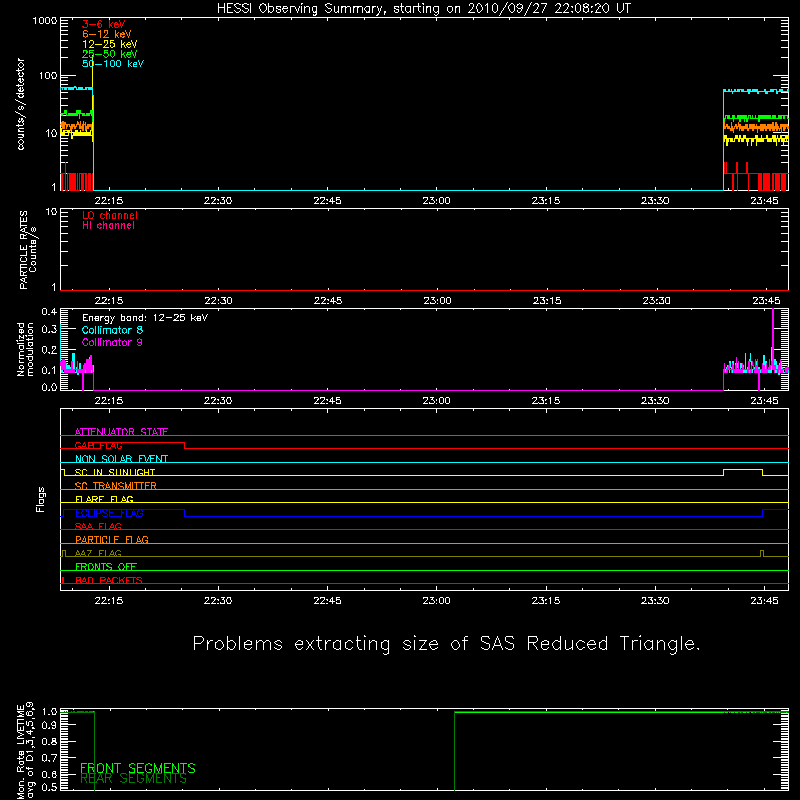
Task: Click the PARTICLE RATES axis label
Action: [23, 250]
